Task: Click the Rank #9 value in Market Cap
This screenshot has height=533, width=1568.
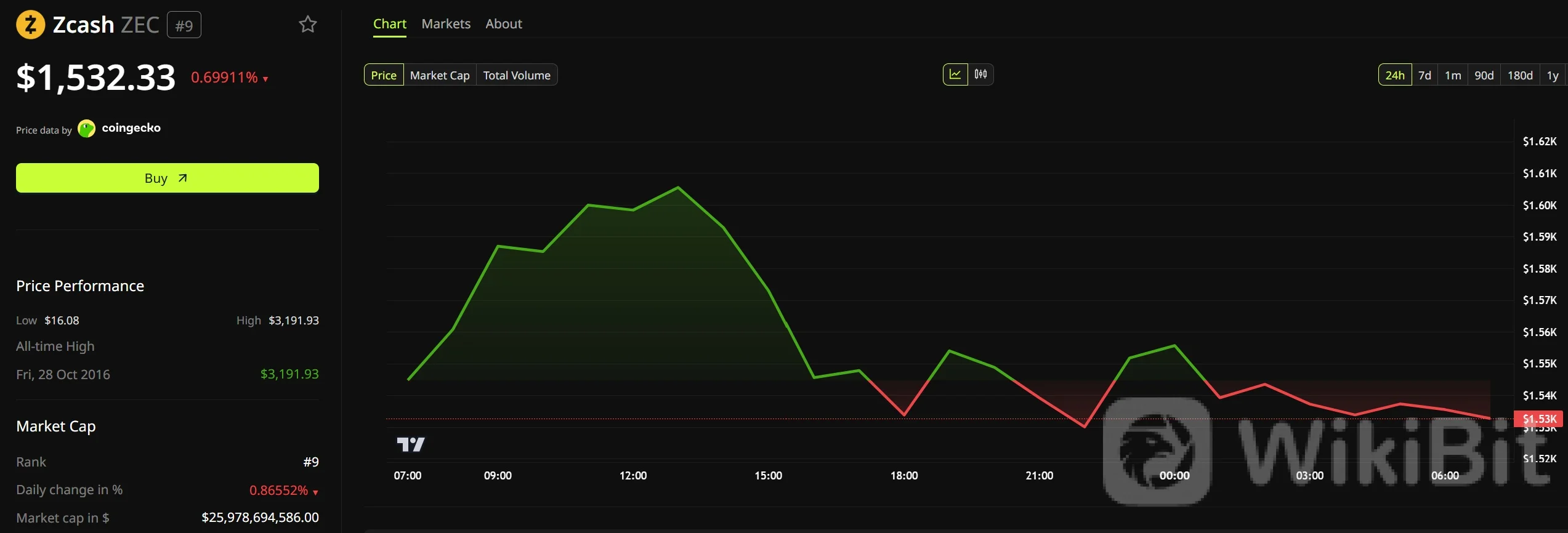Action: pos(311,462)
